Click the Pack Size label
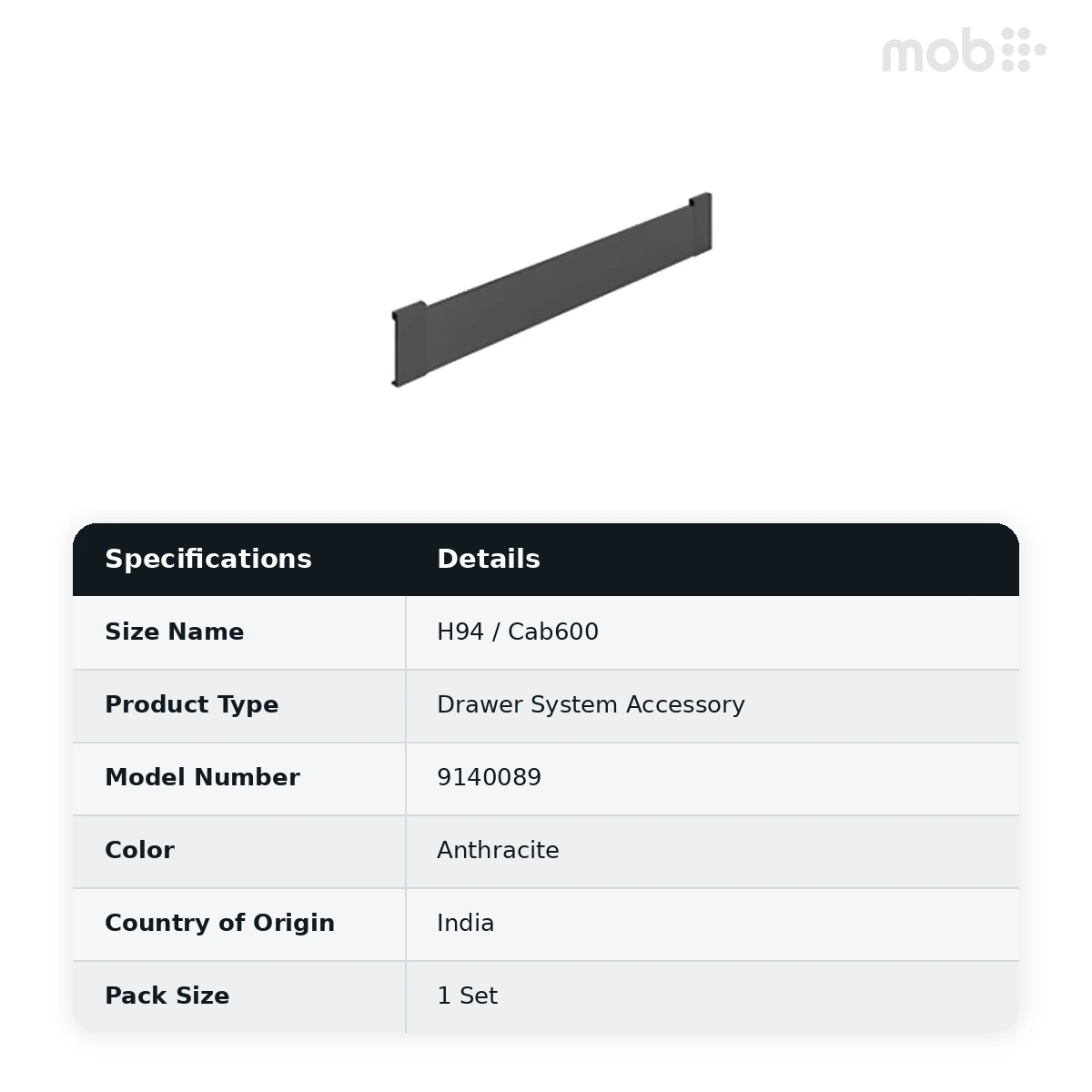 tap(167, 996)
